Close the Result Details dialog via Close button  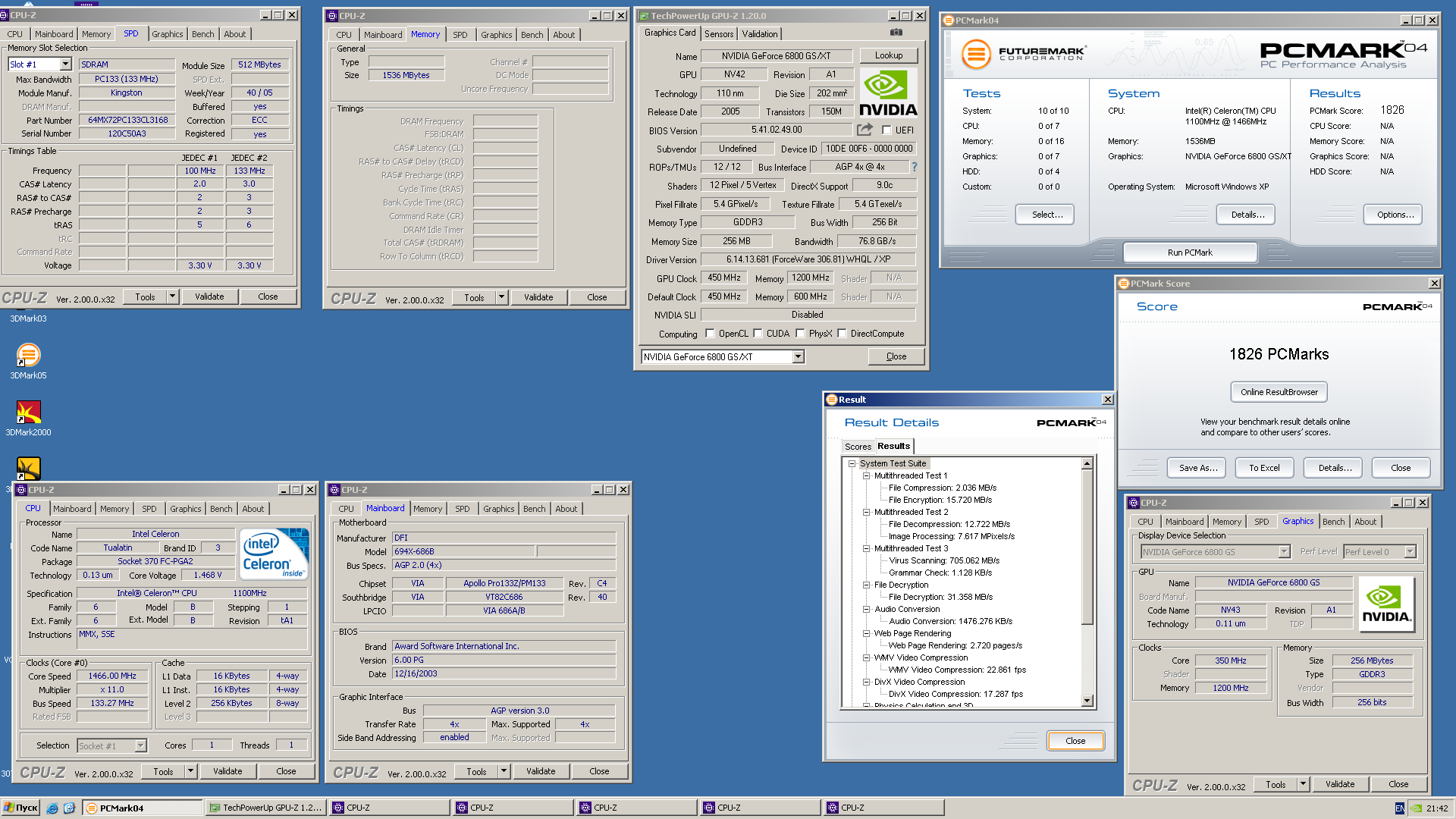tap(1075, 741)
